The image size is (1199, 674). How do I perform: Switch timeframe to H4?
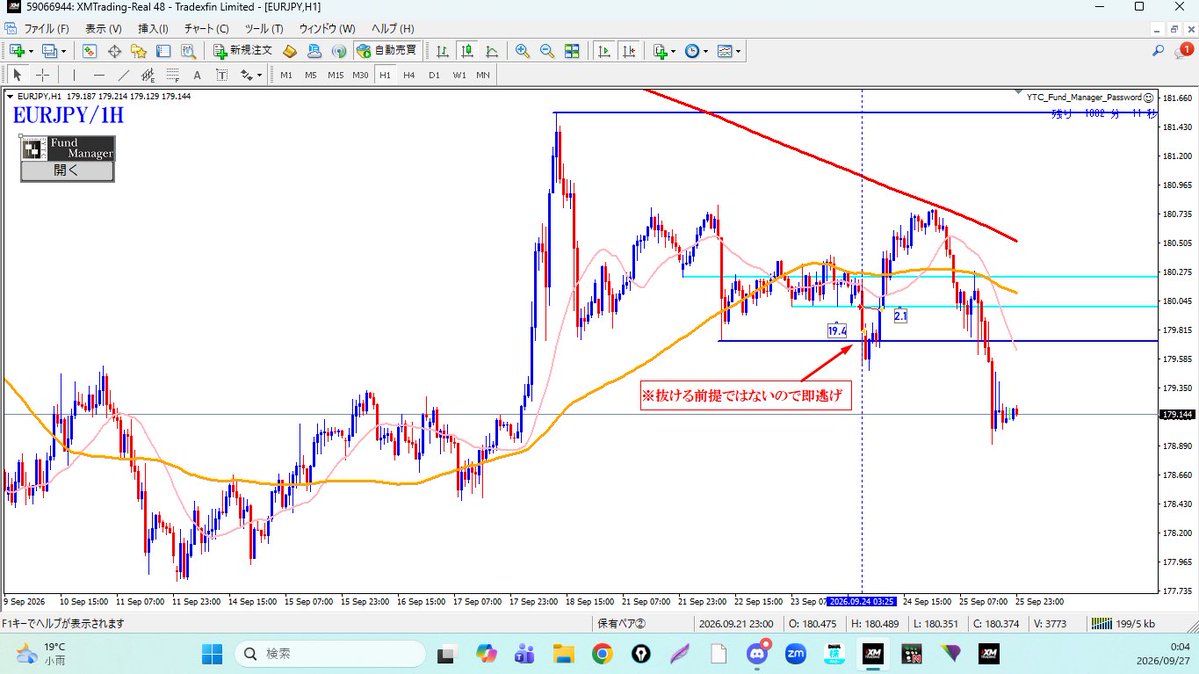click(x=409, y=75)
